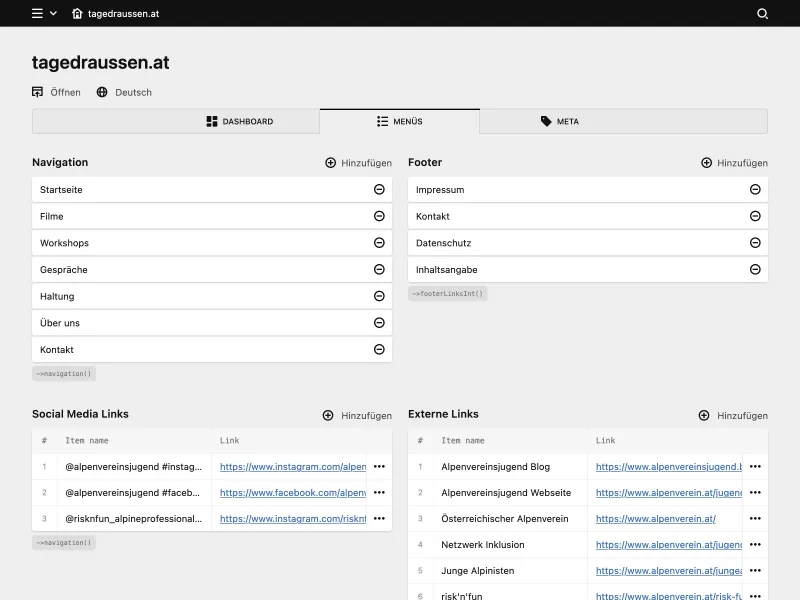Remove "Filme" from the Navigation menu
Viewport: 800px width, 600px height.
coord(378,216)
